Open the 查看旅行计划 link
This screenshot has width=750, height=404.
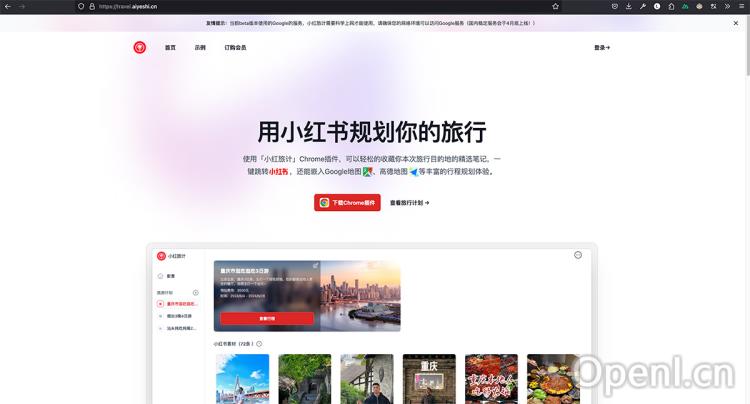coord(409,203)
